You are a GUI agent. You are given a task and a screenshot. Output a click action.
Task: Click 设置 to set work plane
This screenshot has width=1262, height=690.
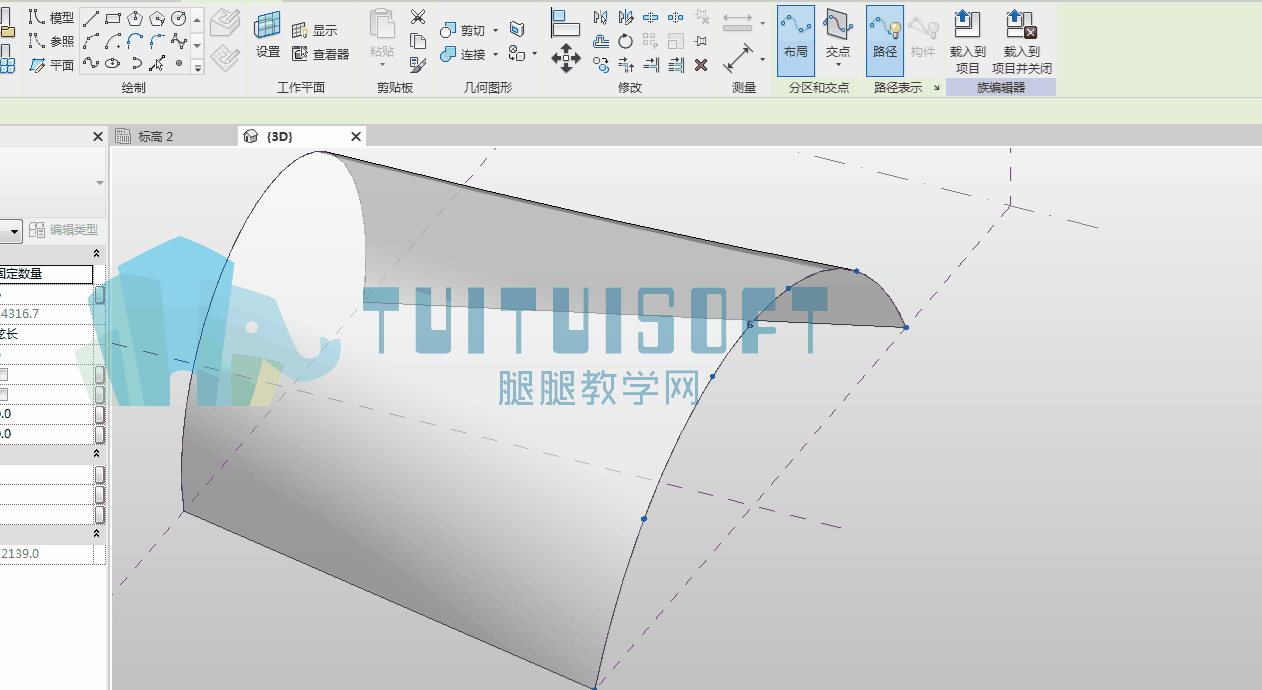[268, 36]
